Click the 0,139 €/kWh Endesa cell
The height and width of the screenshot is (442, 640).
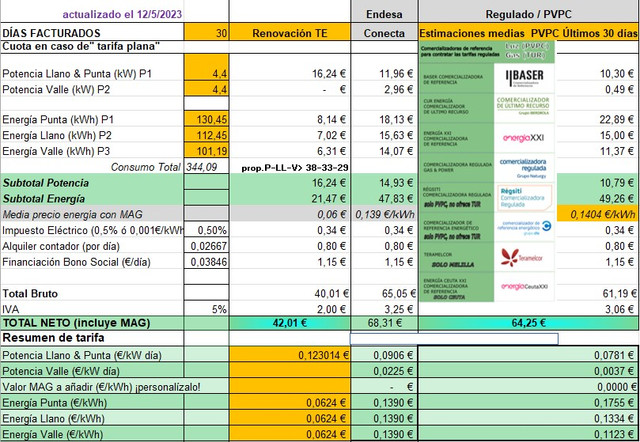point(384,214)
